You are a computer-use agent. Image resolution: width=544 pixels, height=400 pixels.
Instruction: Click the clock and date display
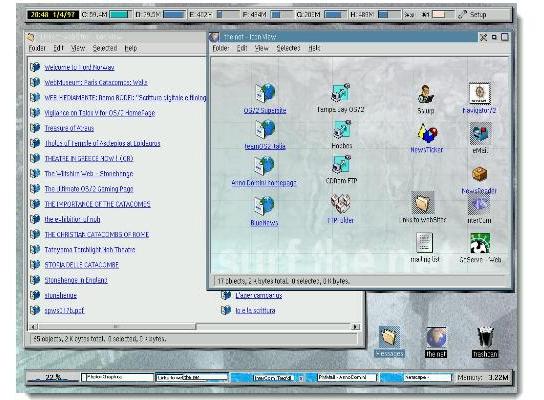pyautogui.click(x=53, y=15)
